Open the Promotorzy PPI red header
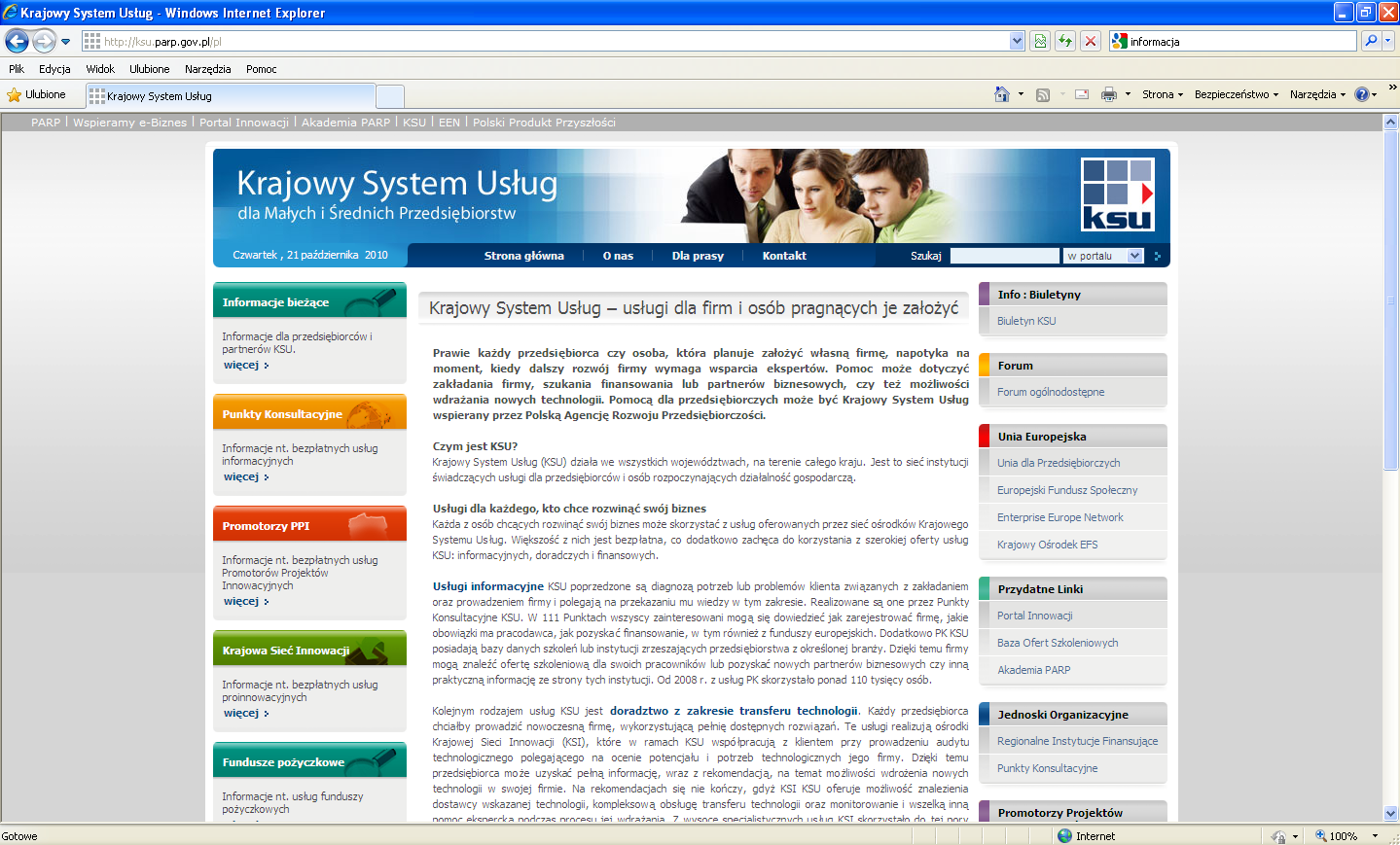 point(309,524)
